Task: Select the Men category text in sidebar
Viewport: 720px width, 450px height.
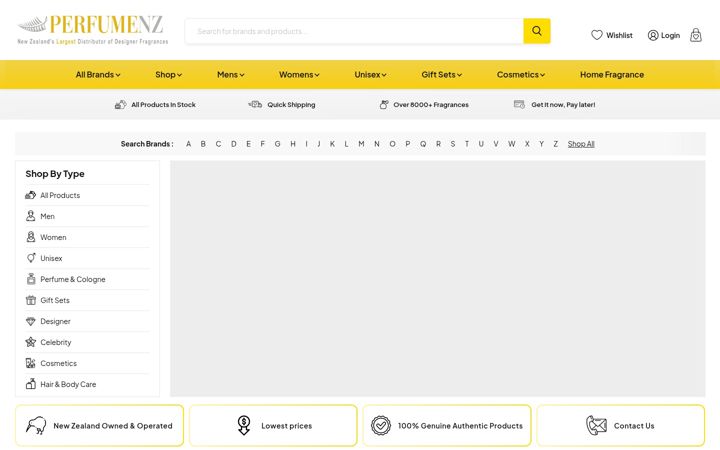Action: (47, 216)
